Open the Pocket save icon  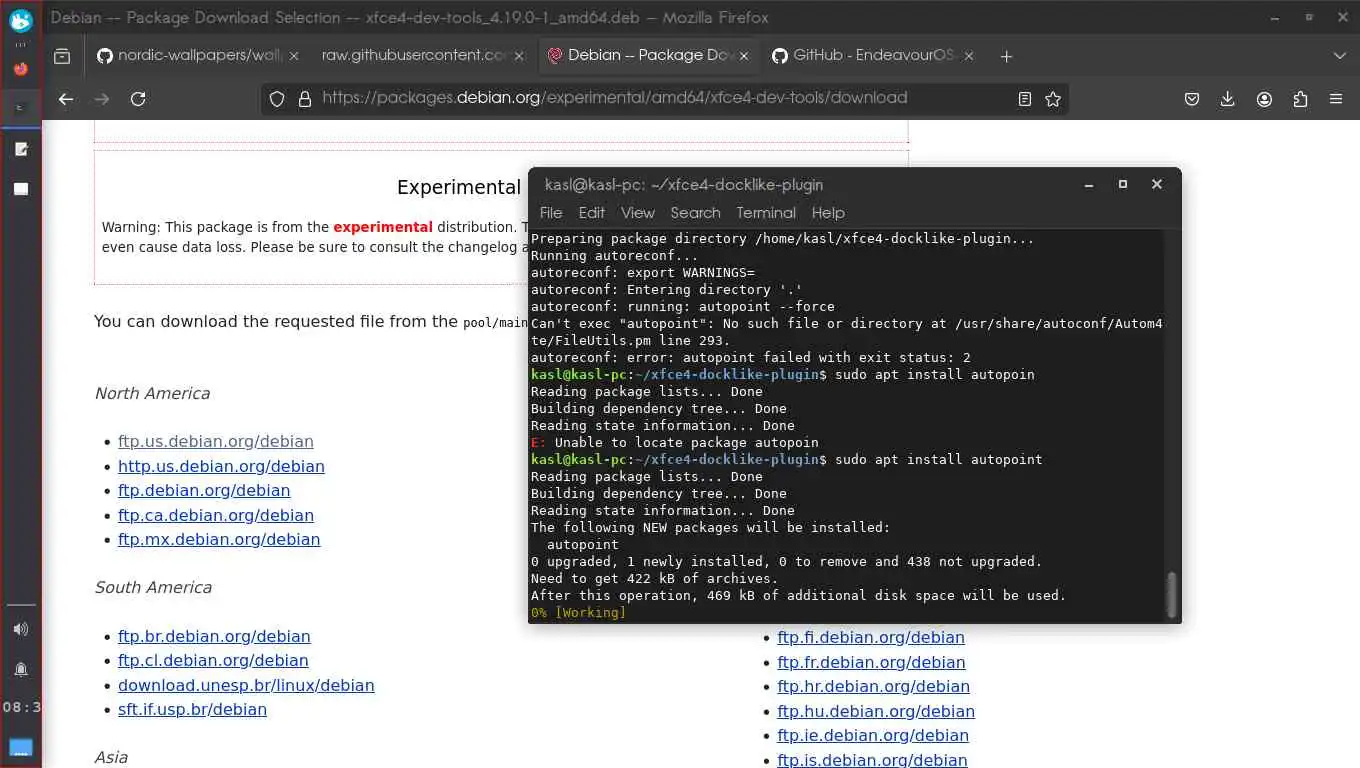(x=1192, y=99)
